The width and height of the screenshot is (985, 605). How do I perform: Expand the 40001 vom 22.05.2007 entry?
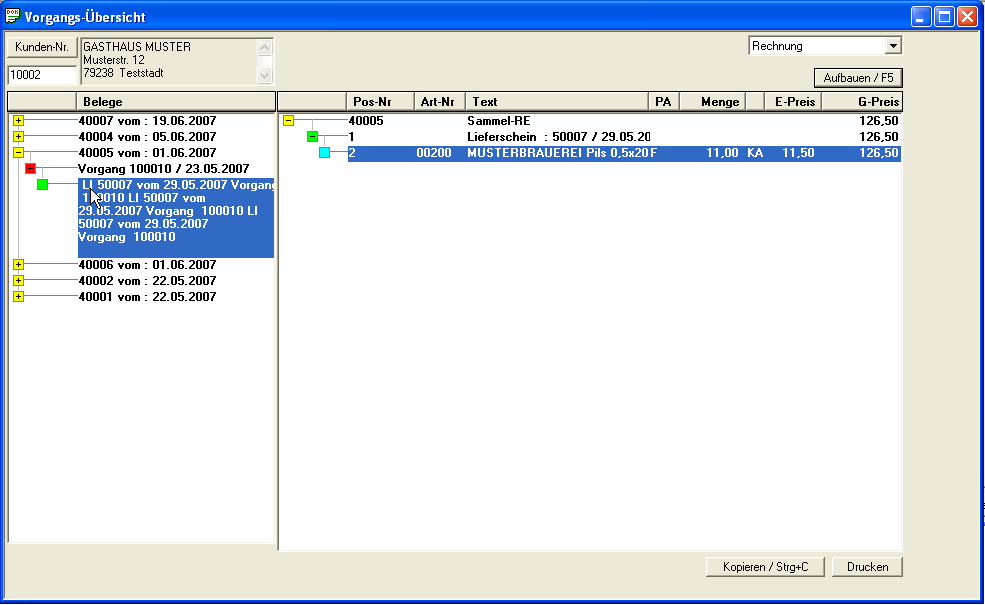click(18, 297)
